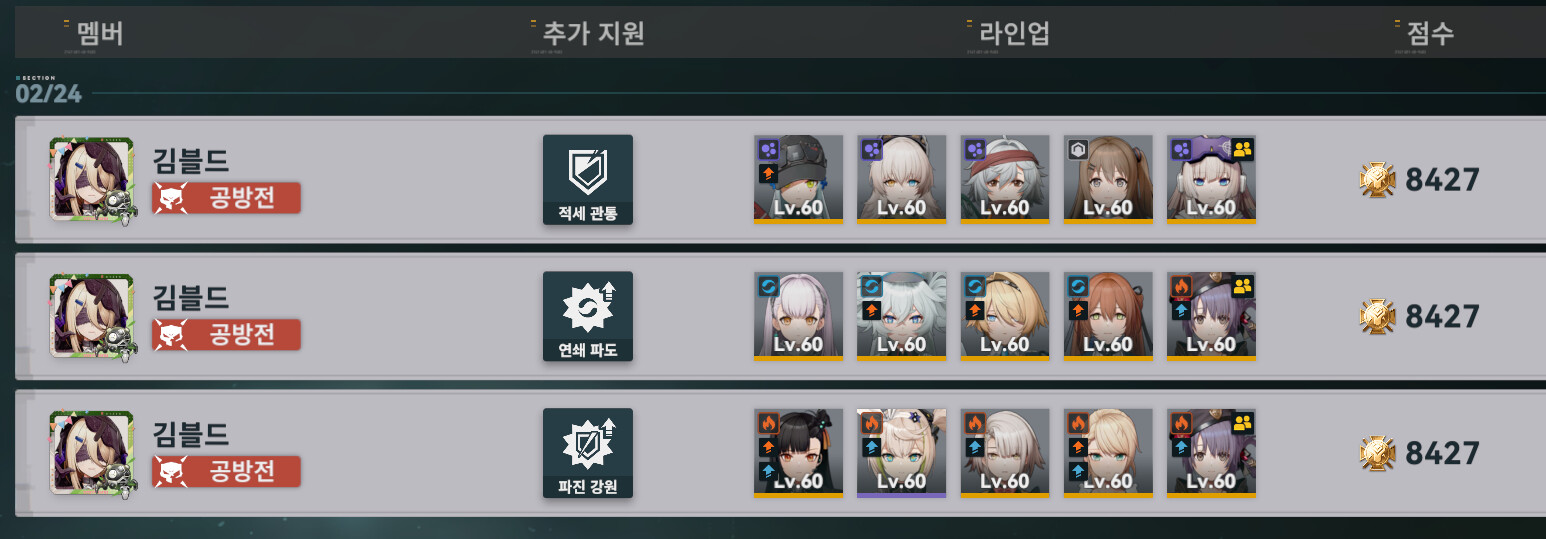Select the purple-bordered character portrait in the third lineup
1546x539 pixels.
902,452
